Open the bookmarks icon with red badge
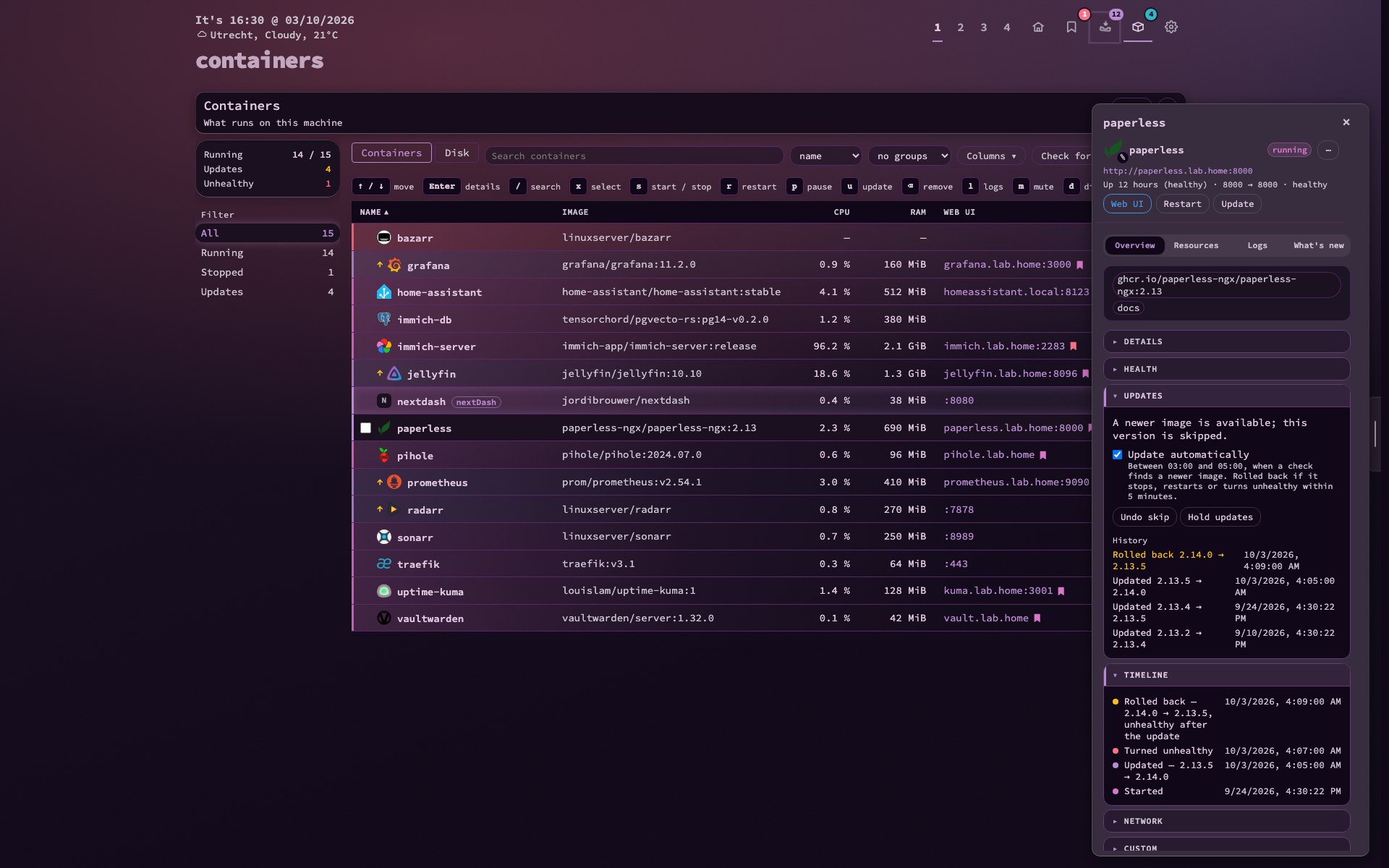Screen dimensions: 1389x868 1071,27
